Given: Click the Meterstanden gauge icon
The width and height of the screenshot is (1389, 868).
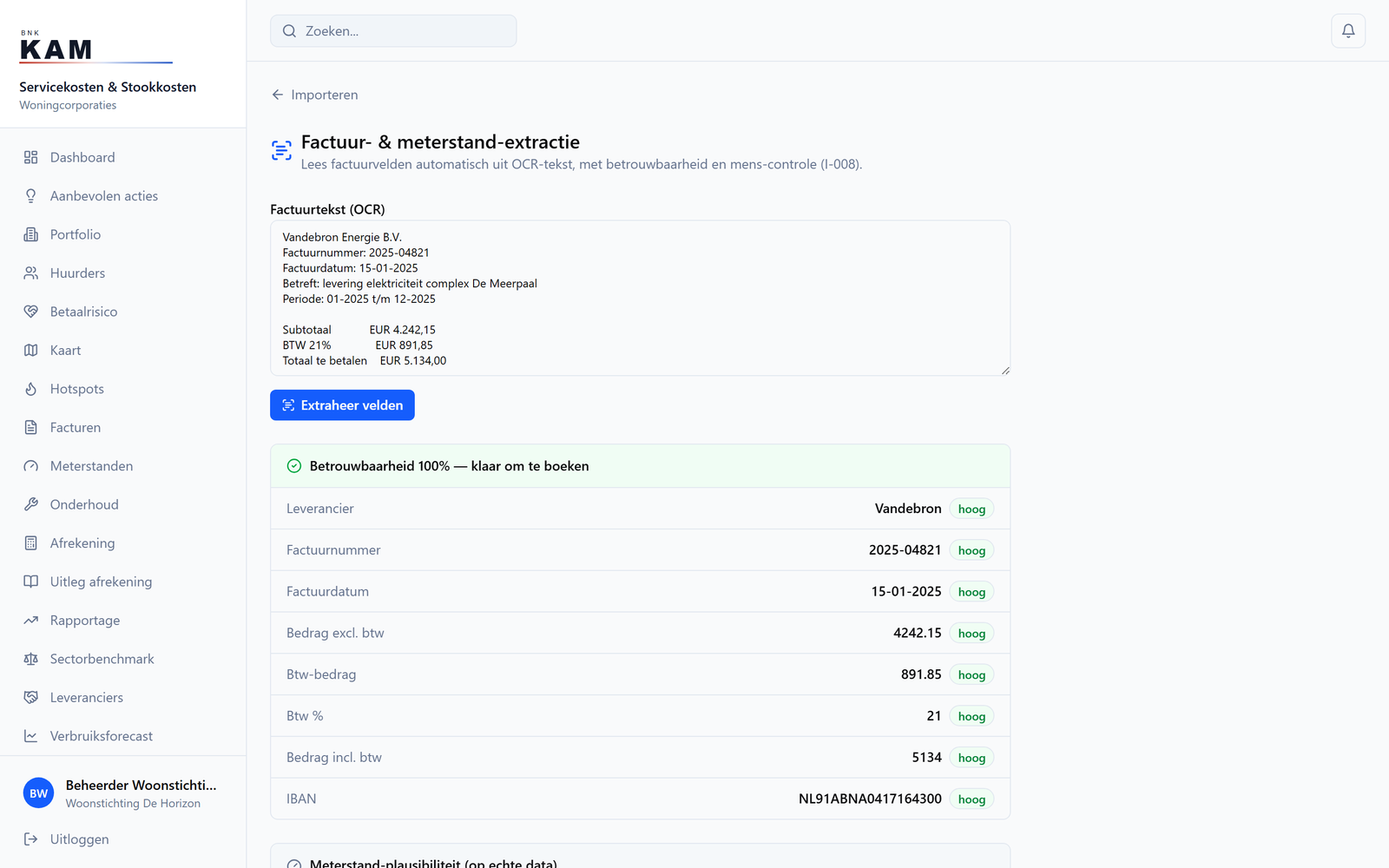Looking at the screenshot, I should (31, 466).
